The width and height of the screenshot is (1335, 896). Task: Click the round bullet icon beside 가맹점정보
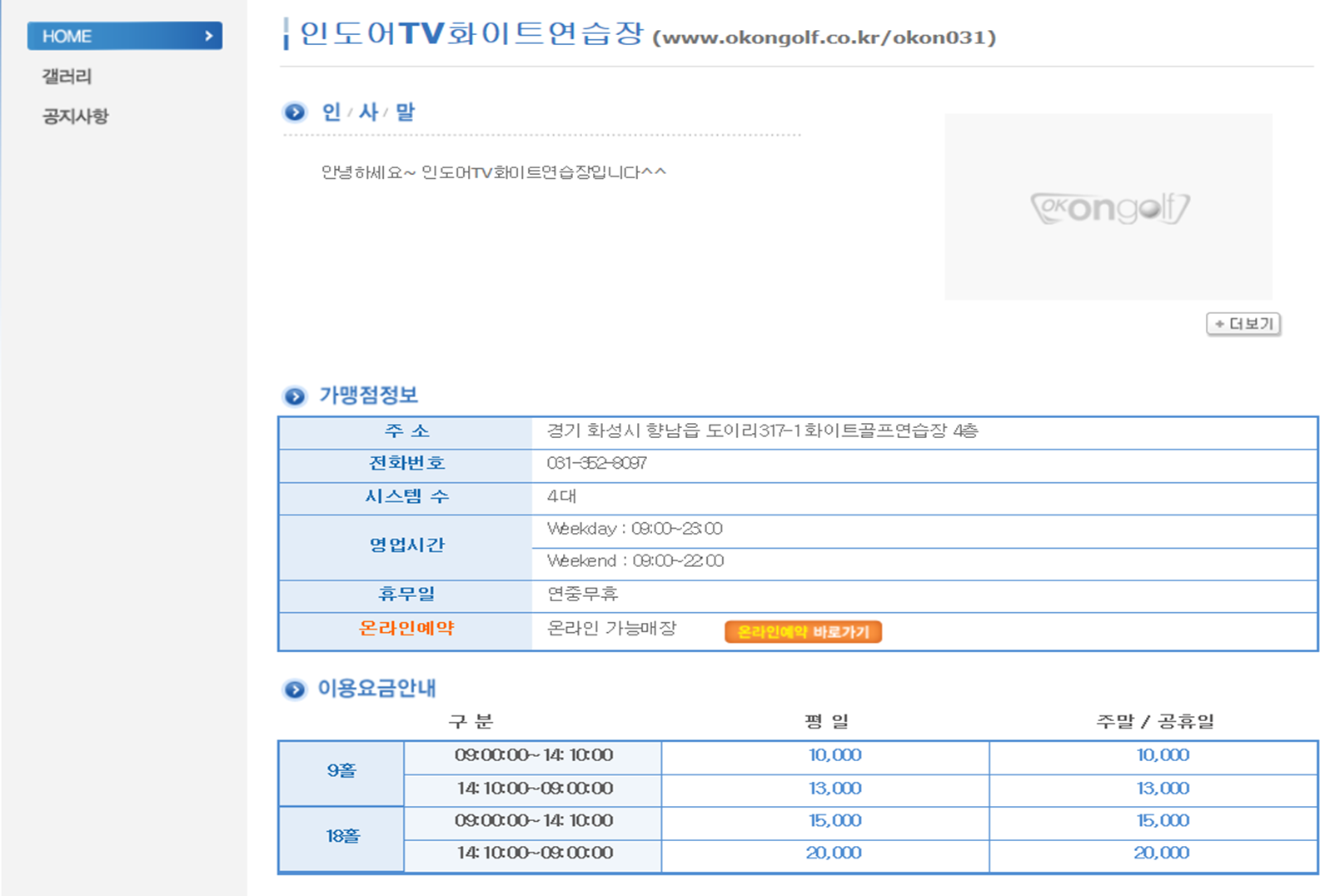[295, 396]
